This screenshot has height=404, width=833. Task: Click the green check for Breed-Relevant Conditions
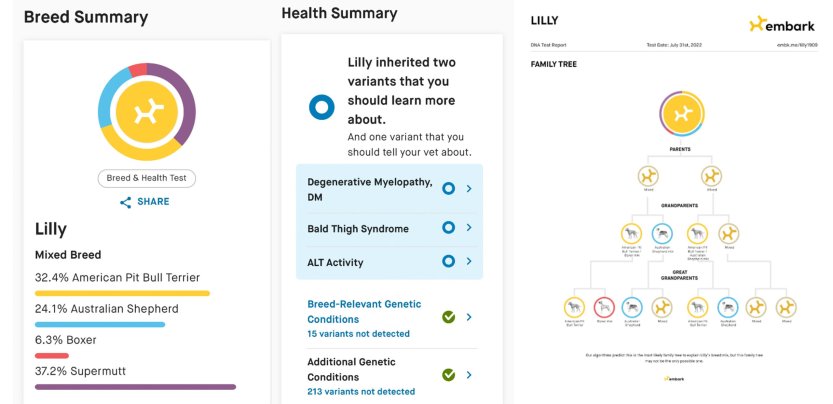[449, 317]
